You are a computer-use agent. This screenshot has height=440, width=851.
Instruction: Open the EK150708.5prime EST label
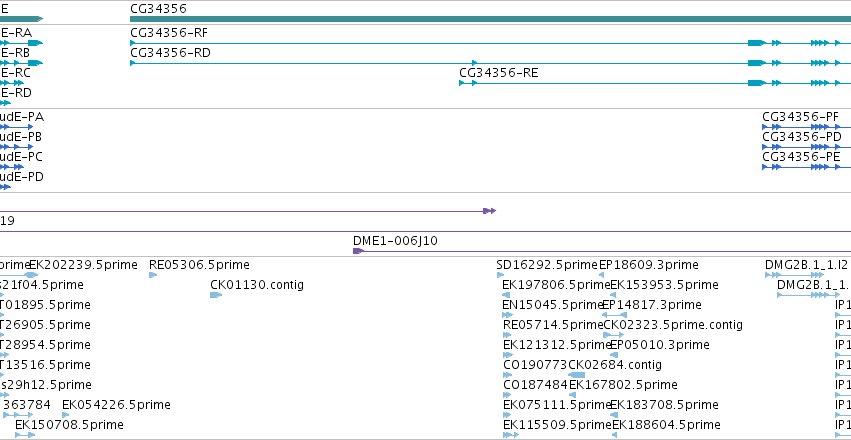point(69,425)
